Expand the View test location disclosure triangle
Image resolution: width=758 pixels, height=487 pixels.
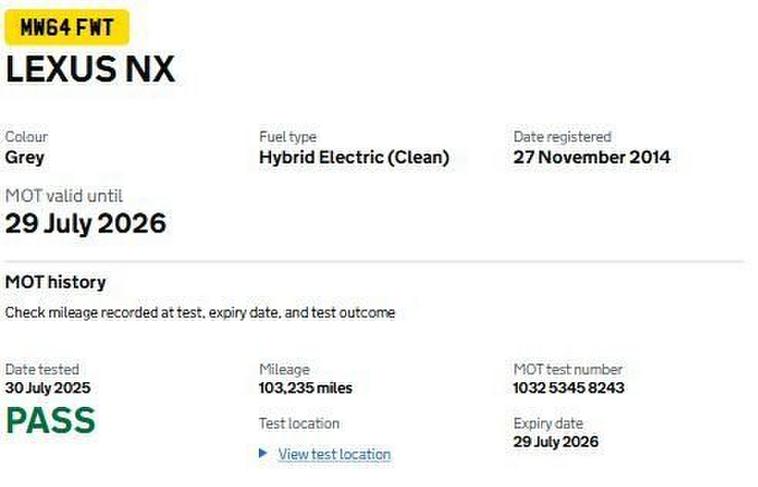[x=263, y=453]
